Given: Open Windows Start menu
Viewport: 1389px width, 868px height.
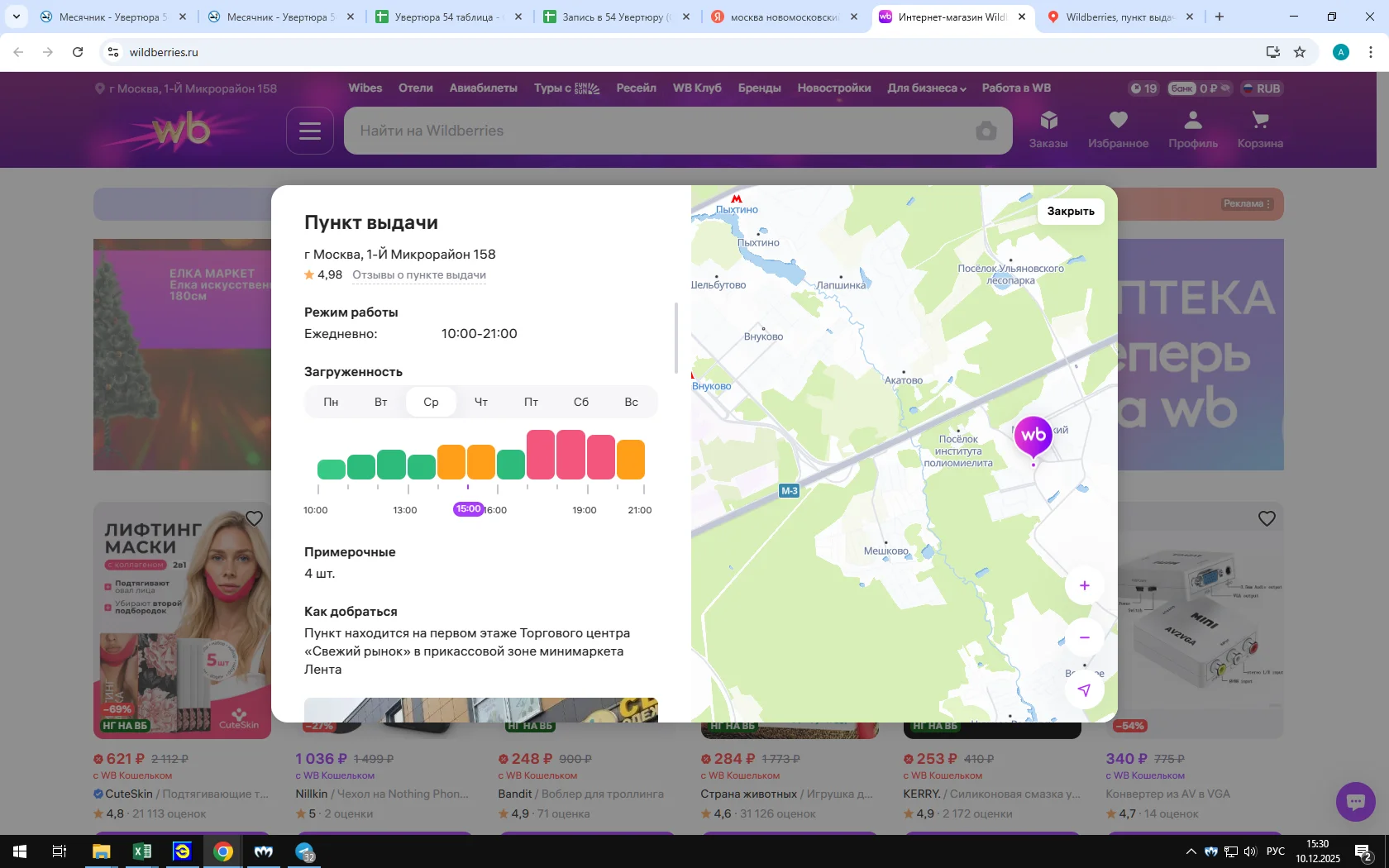Looking at the screenshot, I should [x=20, y=851].
